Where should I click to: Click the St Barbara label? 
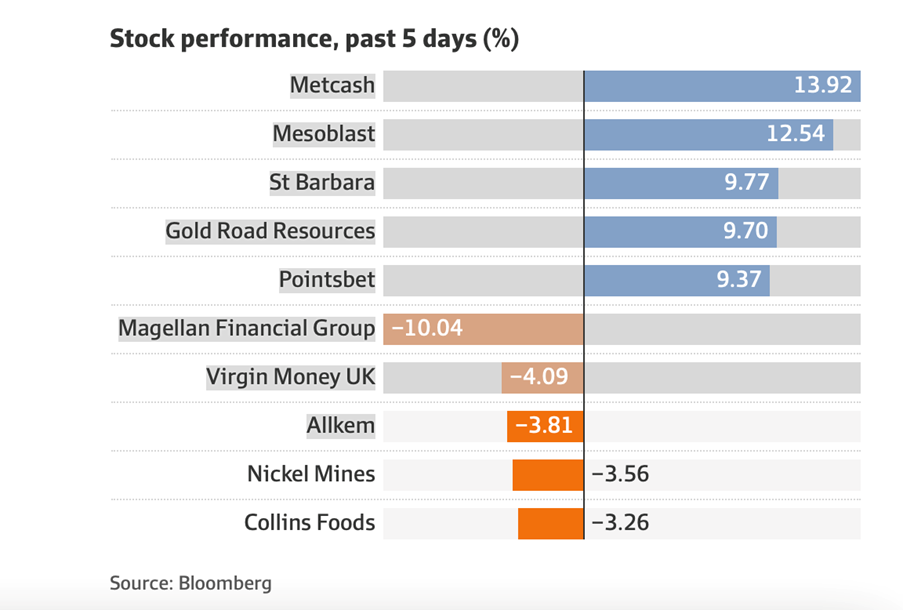pyautogui.click(x=322, y=183)
